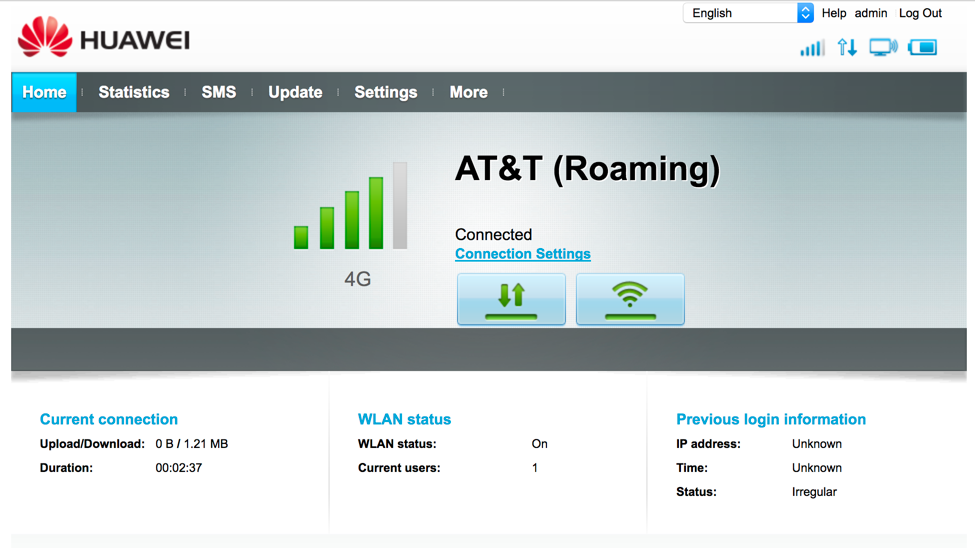The image size is (975, 548).
Task: Click the Previous login information heading
Action: pyautogui.click(x=771, y=419)
